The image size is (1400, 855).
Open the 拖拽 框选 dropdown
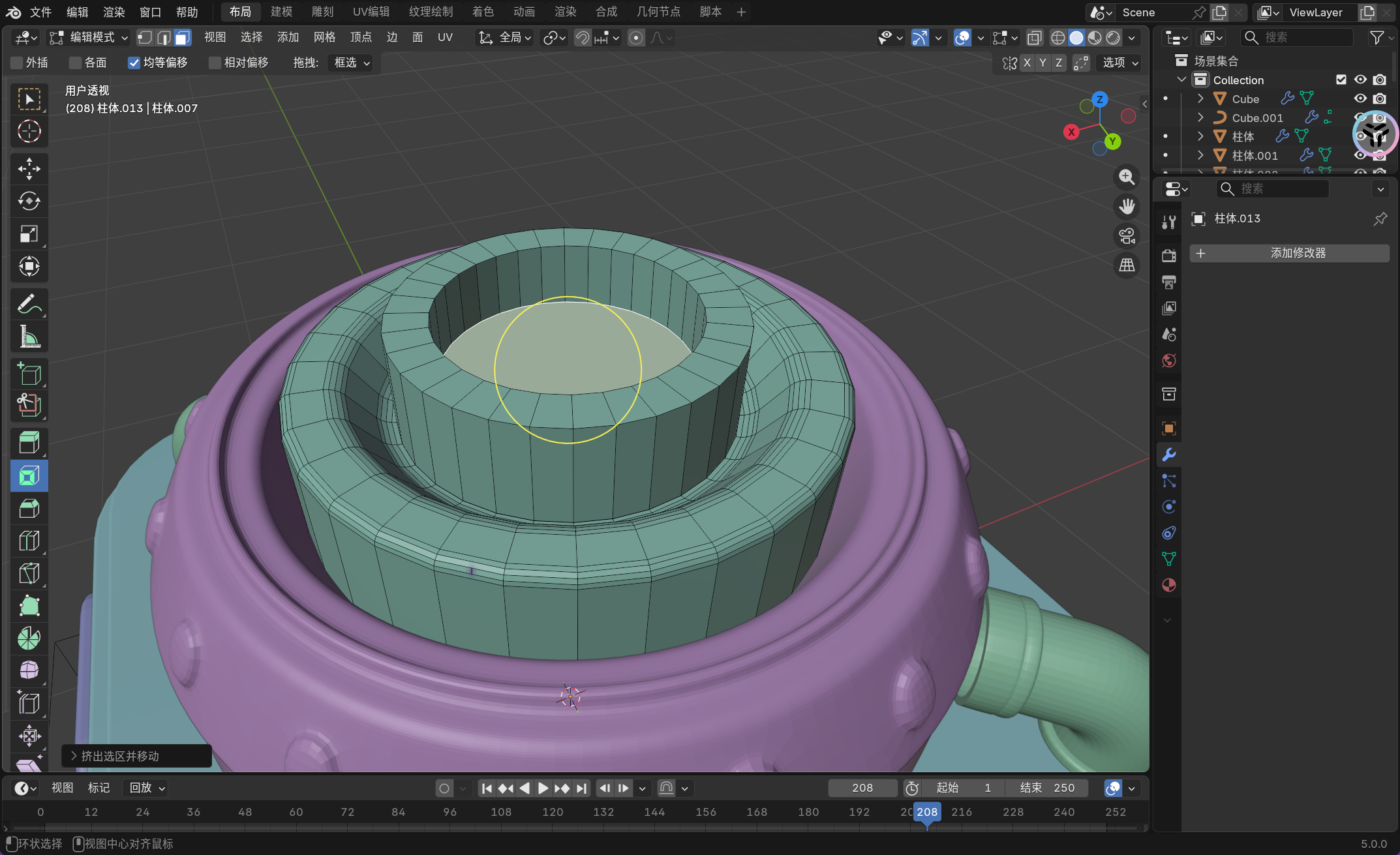[352, 63]
